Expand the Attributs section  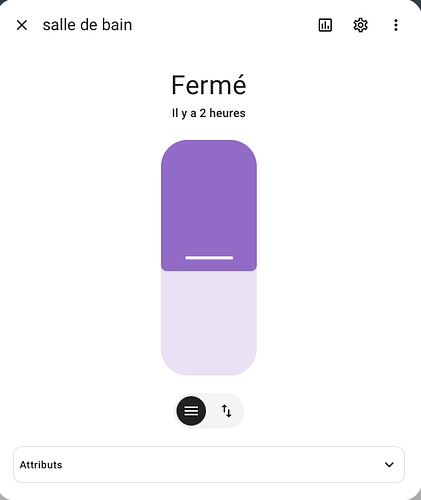209,465
